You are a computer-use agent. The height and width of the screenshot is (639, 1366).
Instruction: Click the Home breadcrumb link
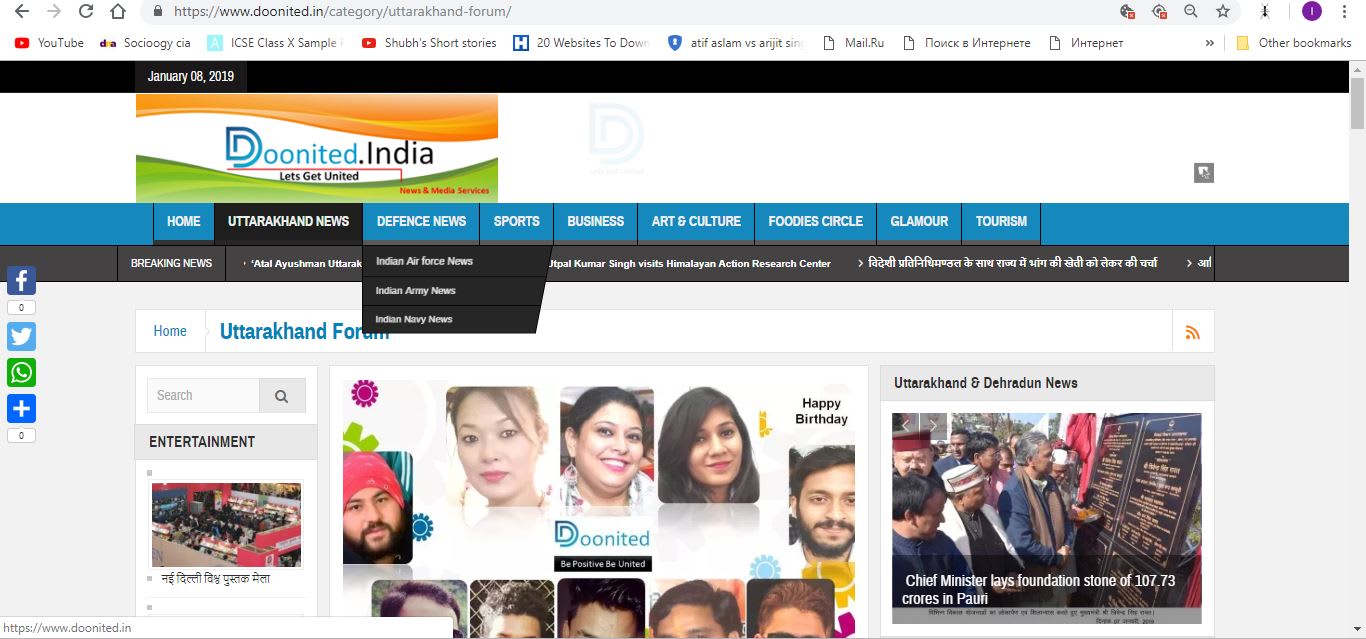pos(170,331)
